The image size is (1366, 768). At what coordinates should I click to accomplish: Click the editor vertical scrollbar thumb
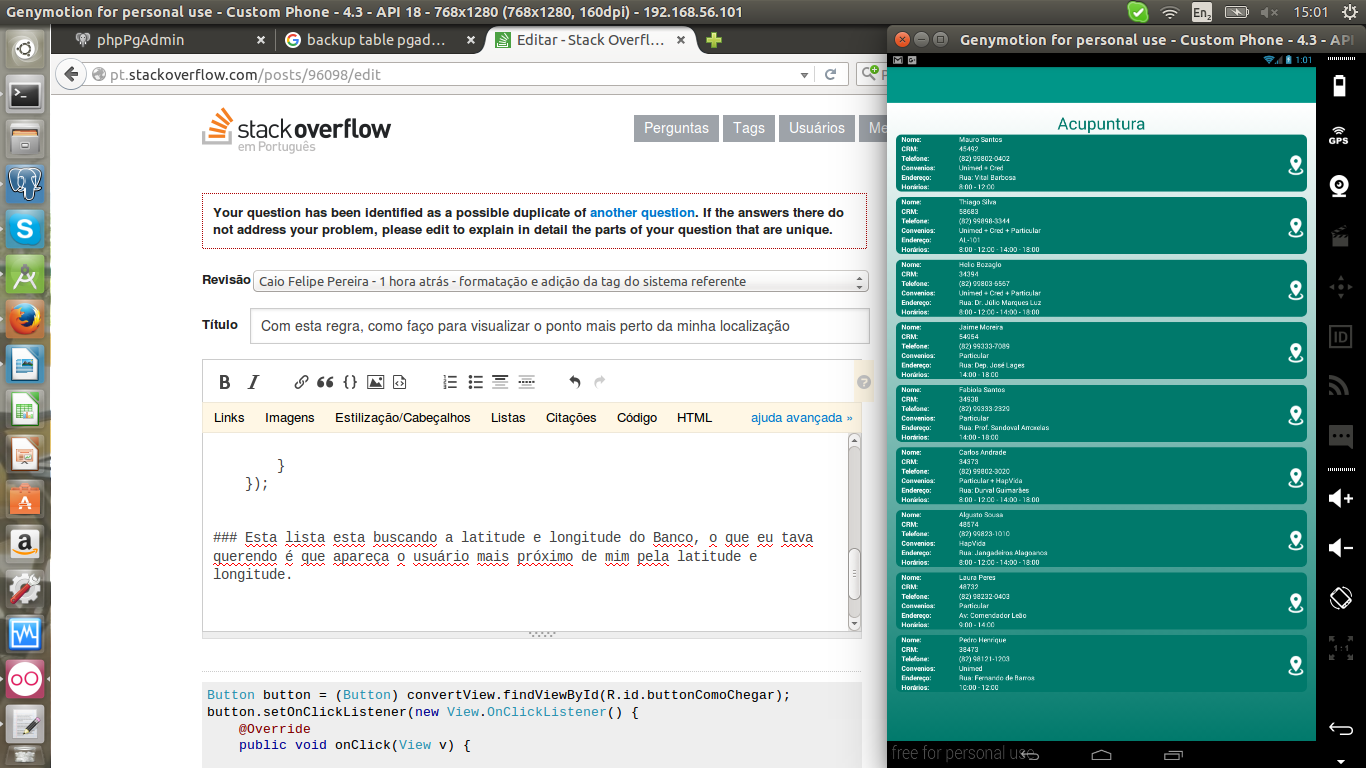click(x=854, y=573)
